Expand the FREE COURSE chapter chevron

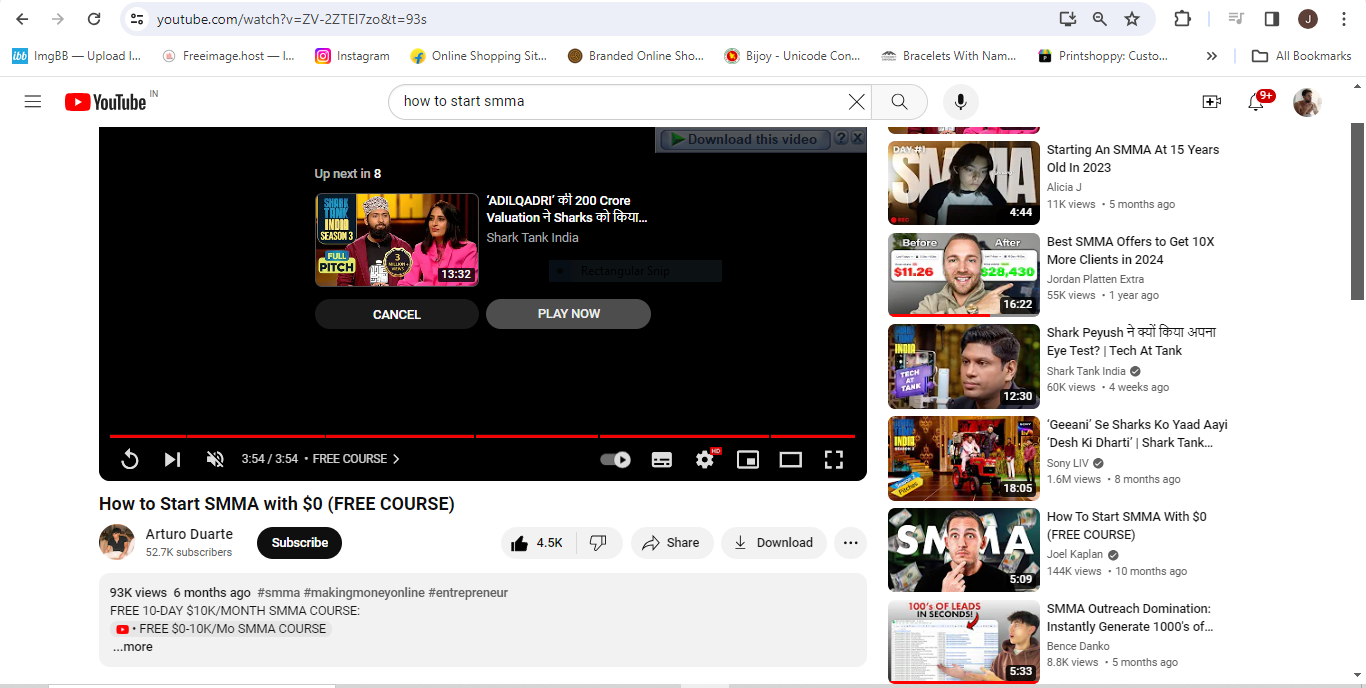[x=396, y=459]
